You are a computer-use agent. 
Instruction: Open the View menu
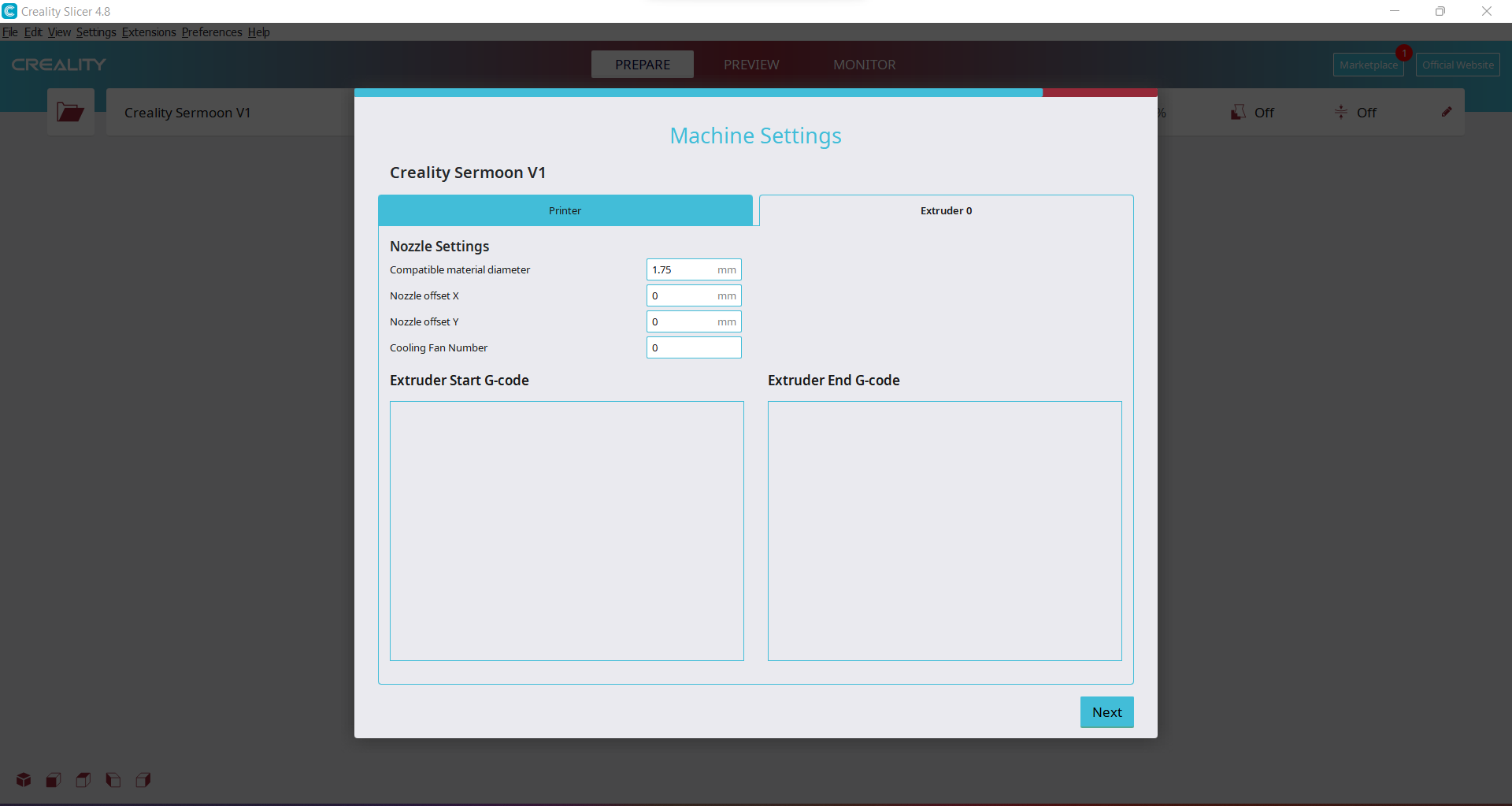coord(59,32)
